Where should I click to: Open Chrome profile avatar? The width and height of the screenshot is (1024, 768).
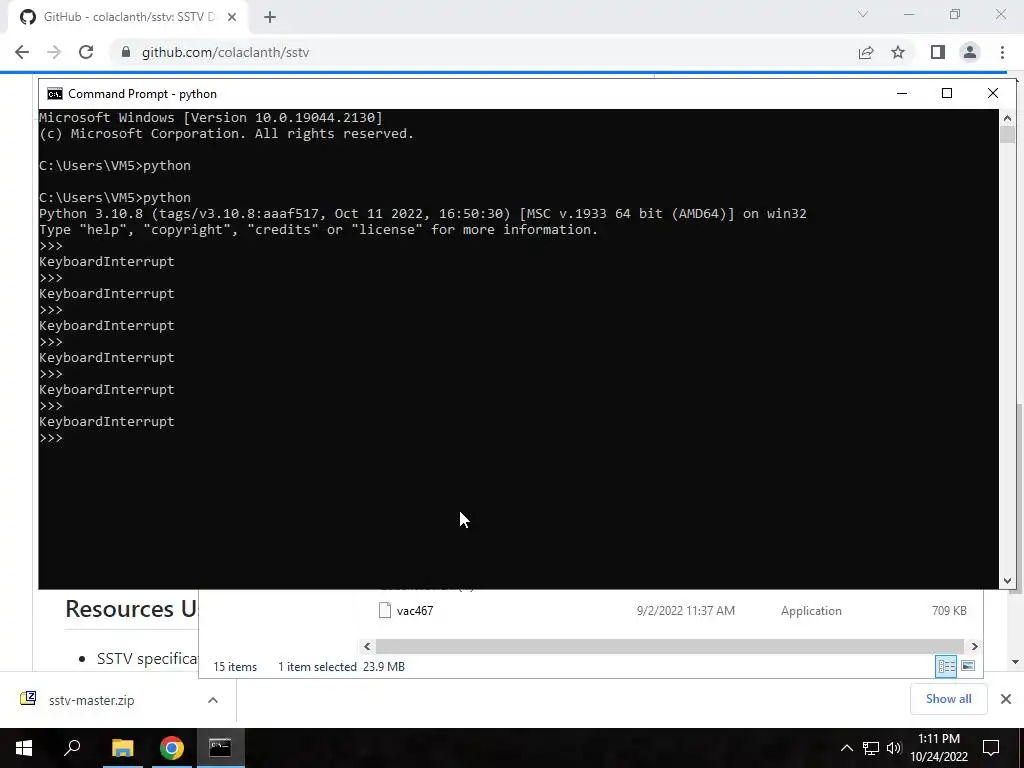(970, 52)
